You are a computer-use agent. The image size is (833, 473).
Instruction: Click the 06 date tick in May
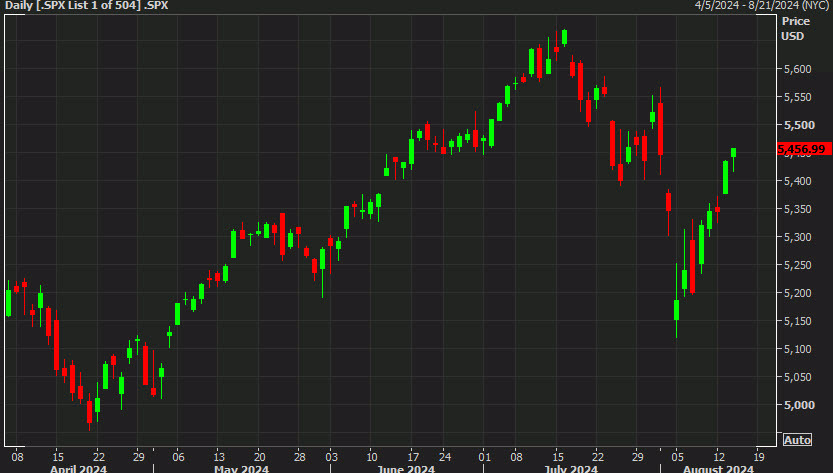tap(178, 457)
